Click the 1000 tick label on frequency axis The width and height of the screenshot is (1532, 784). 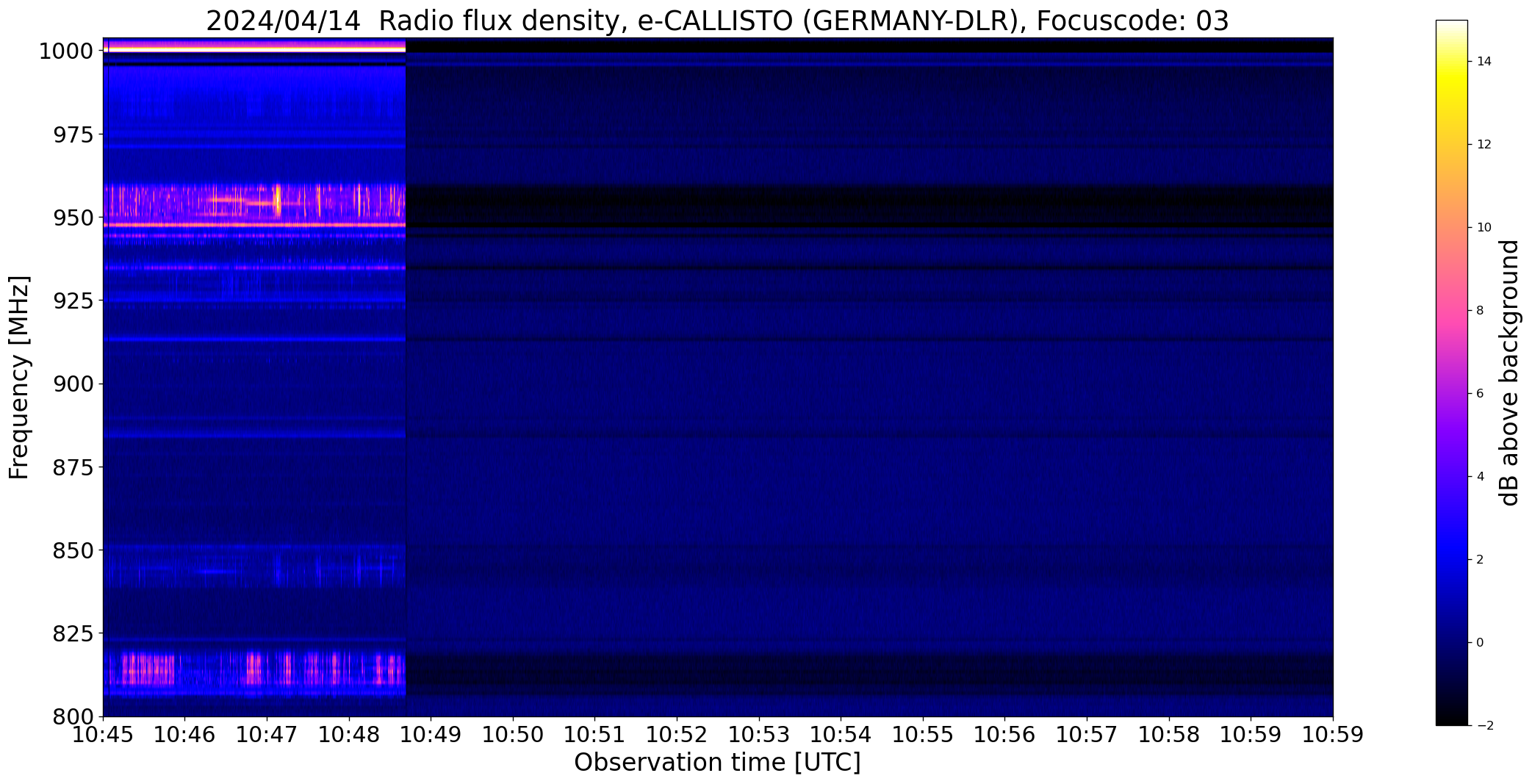66,51
